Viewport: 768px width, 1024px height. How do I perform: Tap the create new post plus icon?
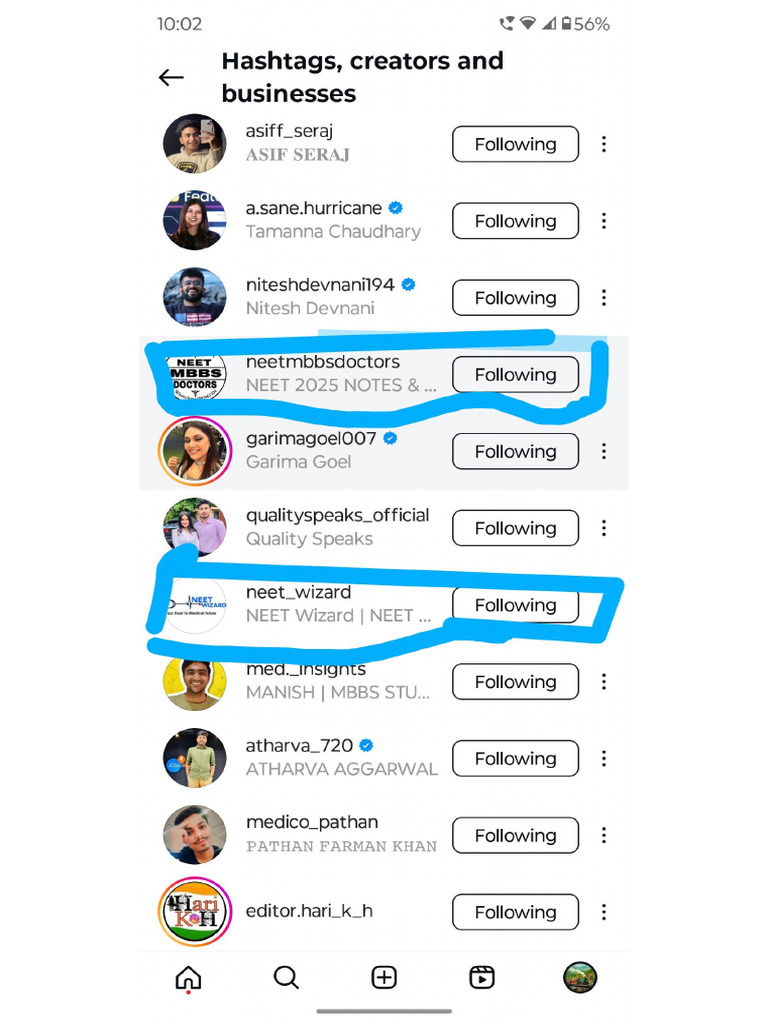(x=384, y=978)
